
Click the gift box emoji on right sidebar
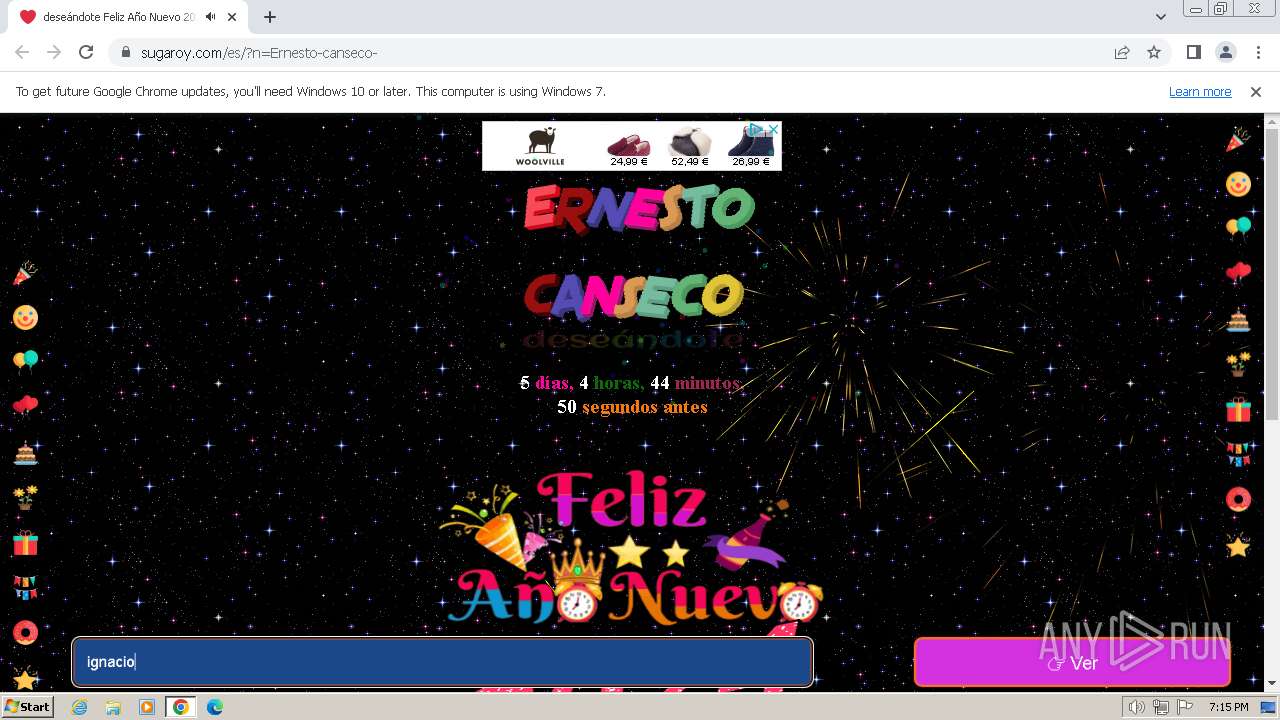[1238, 410]
